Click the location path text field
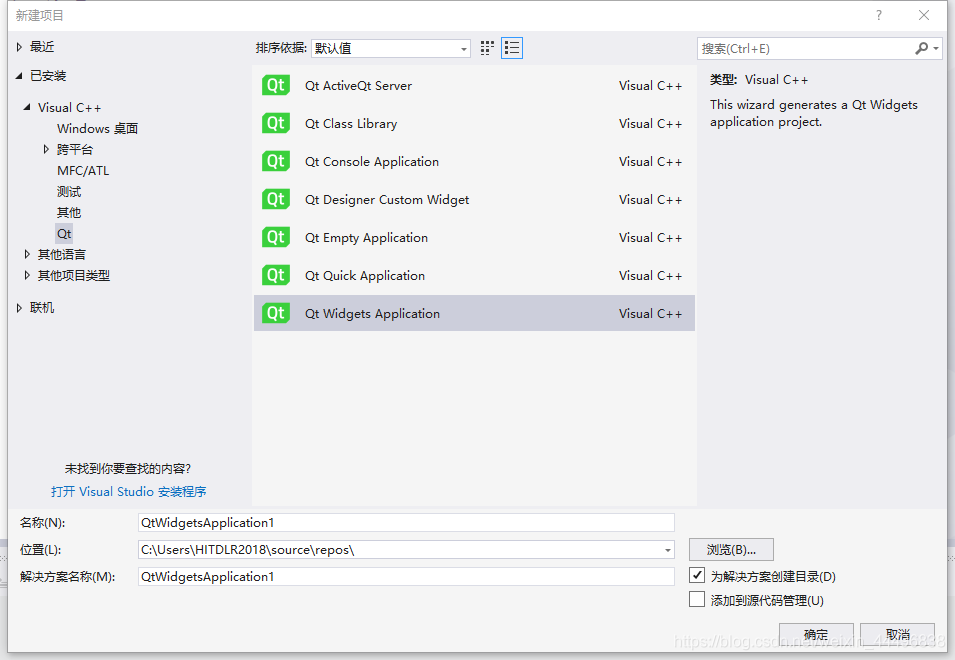The image size is (955, 660). [400, 550]
